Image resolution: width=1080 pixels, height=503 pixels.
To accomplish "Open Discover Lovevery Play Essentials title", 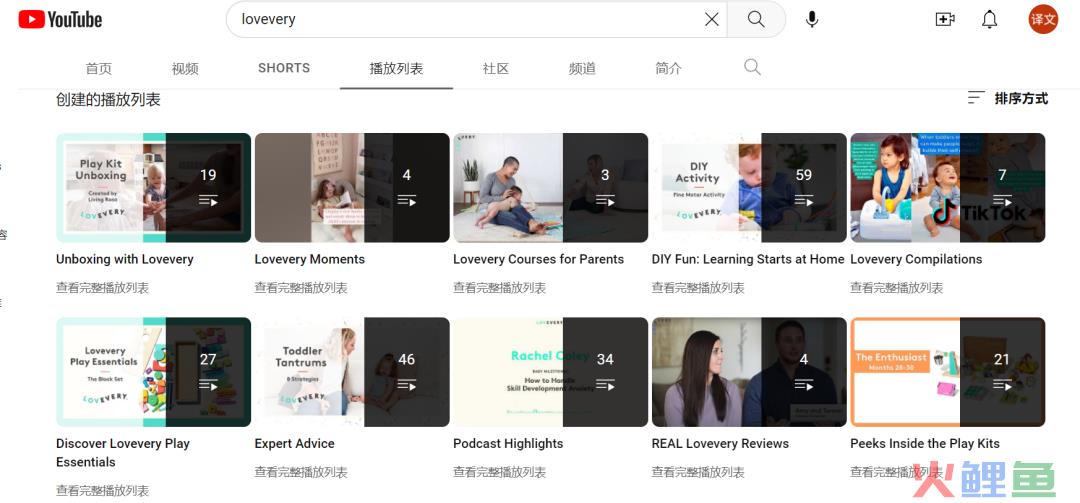I will (123, 453).
